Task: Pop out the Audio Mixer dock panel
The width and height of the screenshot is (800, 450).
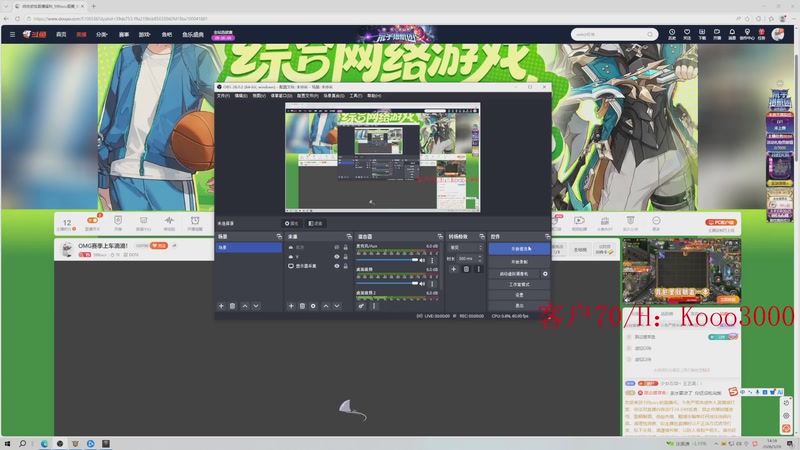Action: click(440, 237)
